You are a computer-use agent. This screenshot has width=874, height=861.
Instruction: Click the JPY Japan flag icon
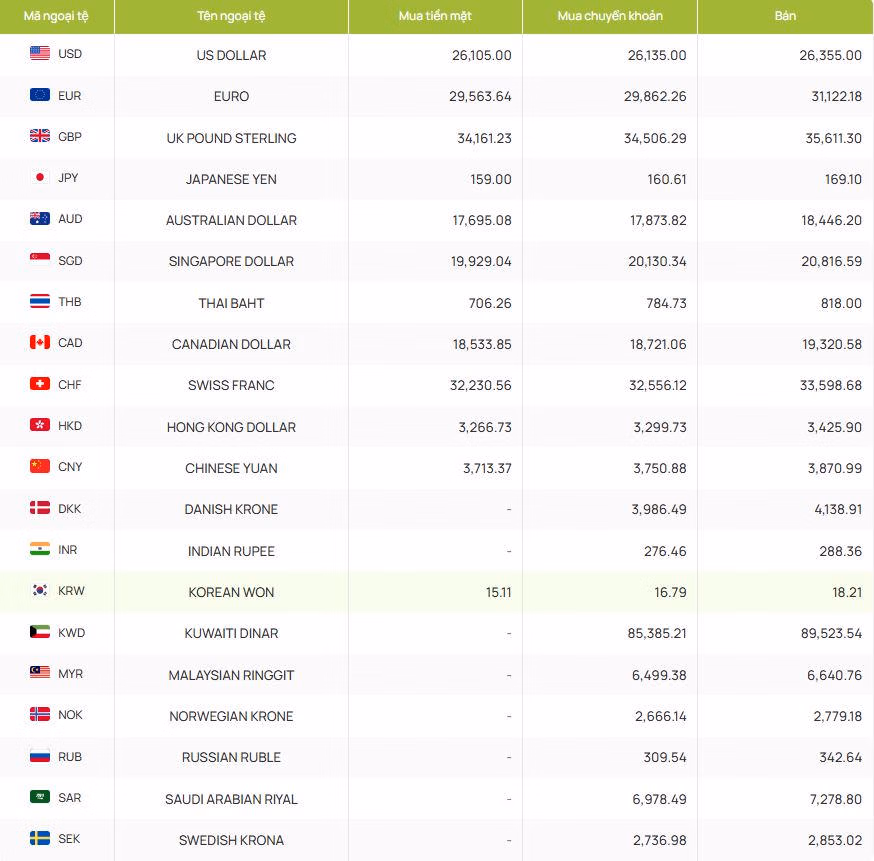(40, 178)
